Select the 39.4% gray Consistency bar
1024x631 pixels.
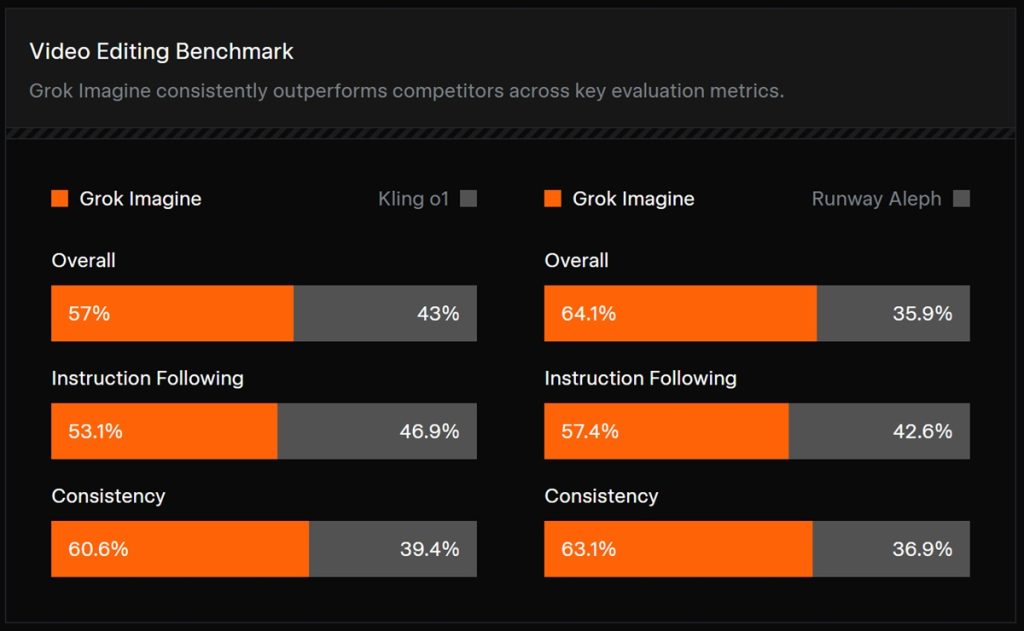point(393,549)
